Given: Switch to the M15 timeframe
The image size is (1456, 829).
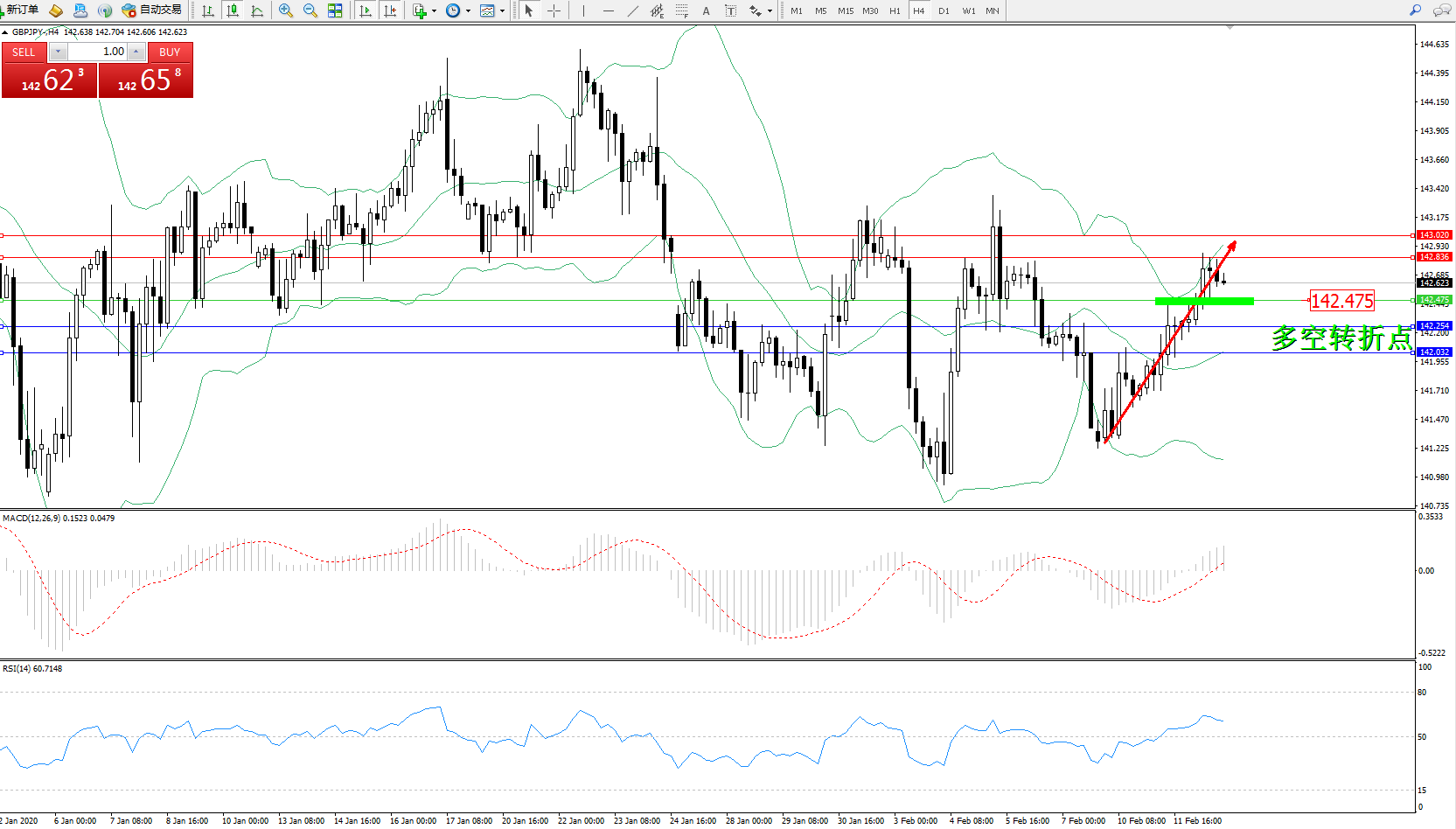Looking at the screenshot, I should pyautogui.click(x=845, y=10).
